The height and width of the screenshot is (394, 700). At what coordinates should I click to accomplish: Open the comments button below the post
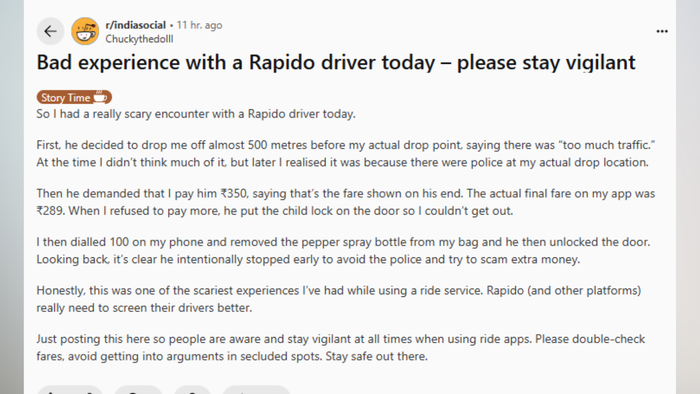tap(138, 390)
